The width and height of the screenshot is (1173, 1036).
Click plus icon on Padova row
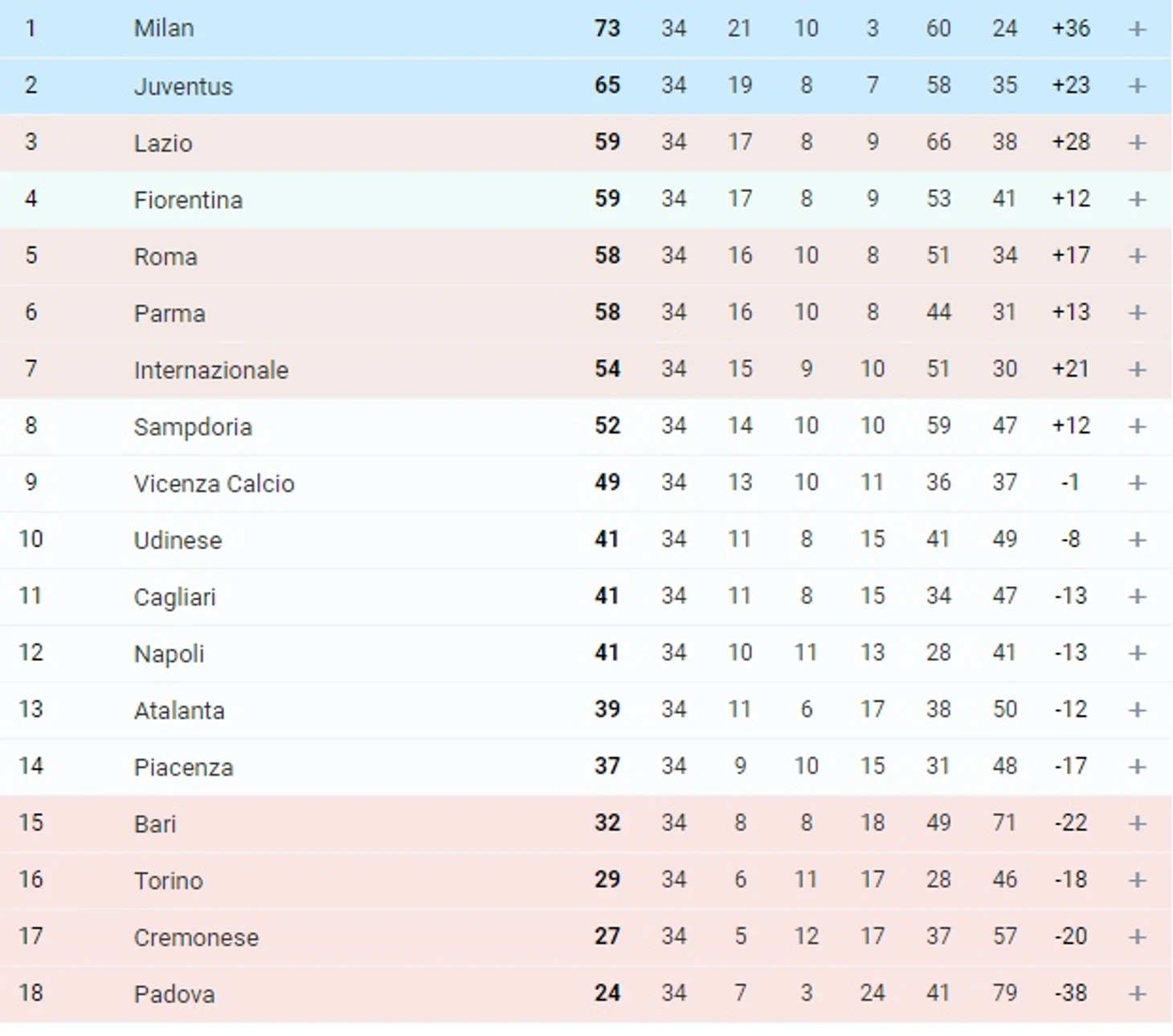click(1137, 993)
